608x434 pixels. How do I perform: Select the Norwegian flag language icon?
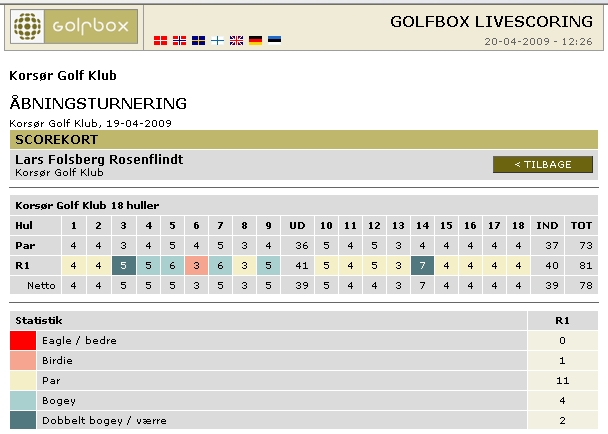[x=179, y=40]
